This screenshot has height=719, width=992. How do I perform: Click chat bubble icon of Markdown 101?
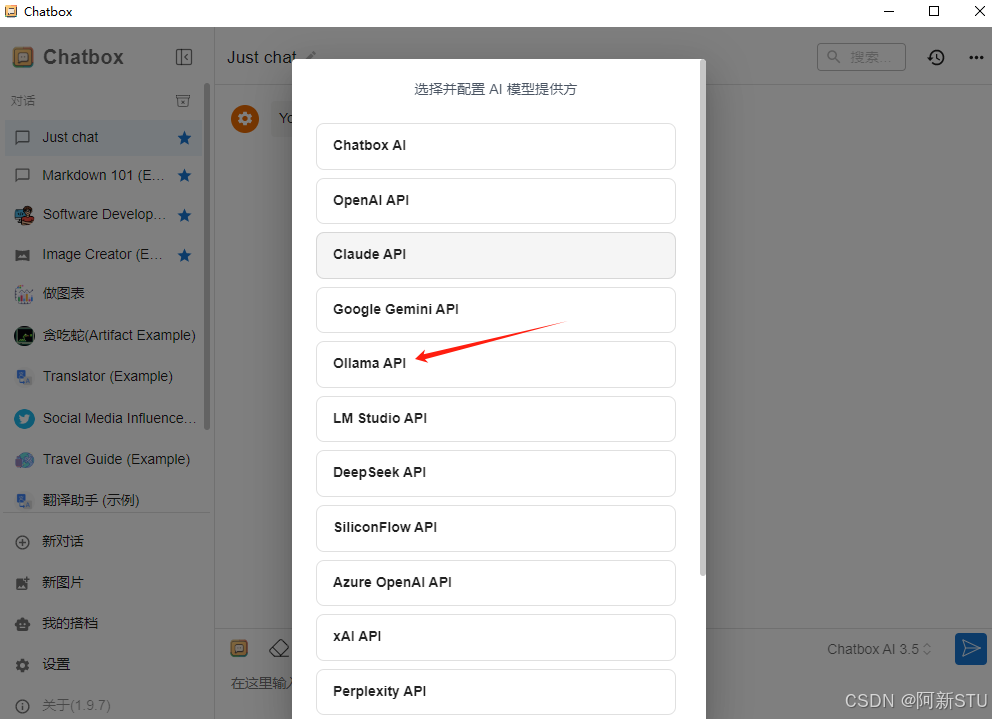(23, 175)
